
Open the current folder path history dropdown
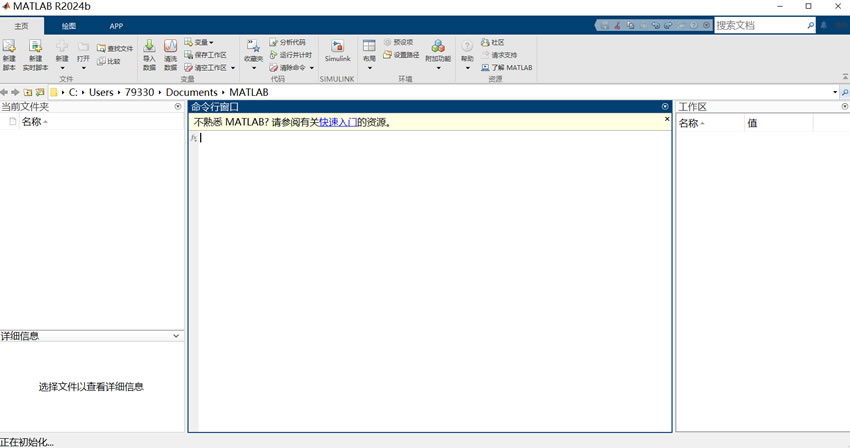click(834, 92)
